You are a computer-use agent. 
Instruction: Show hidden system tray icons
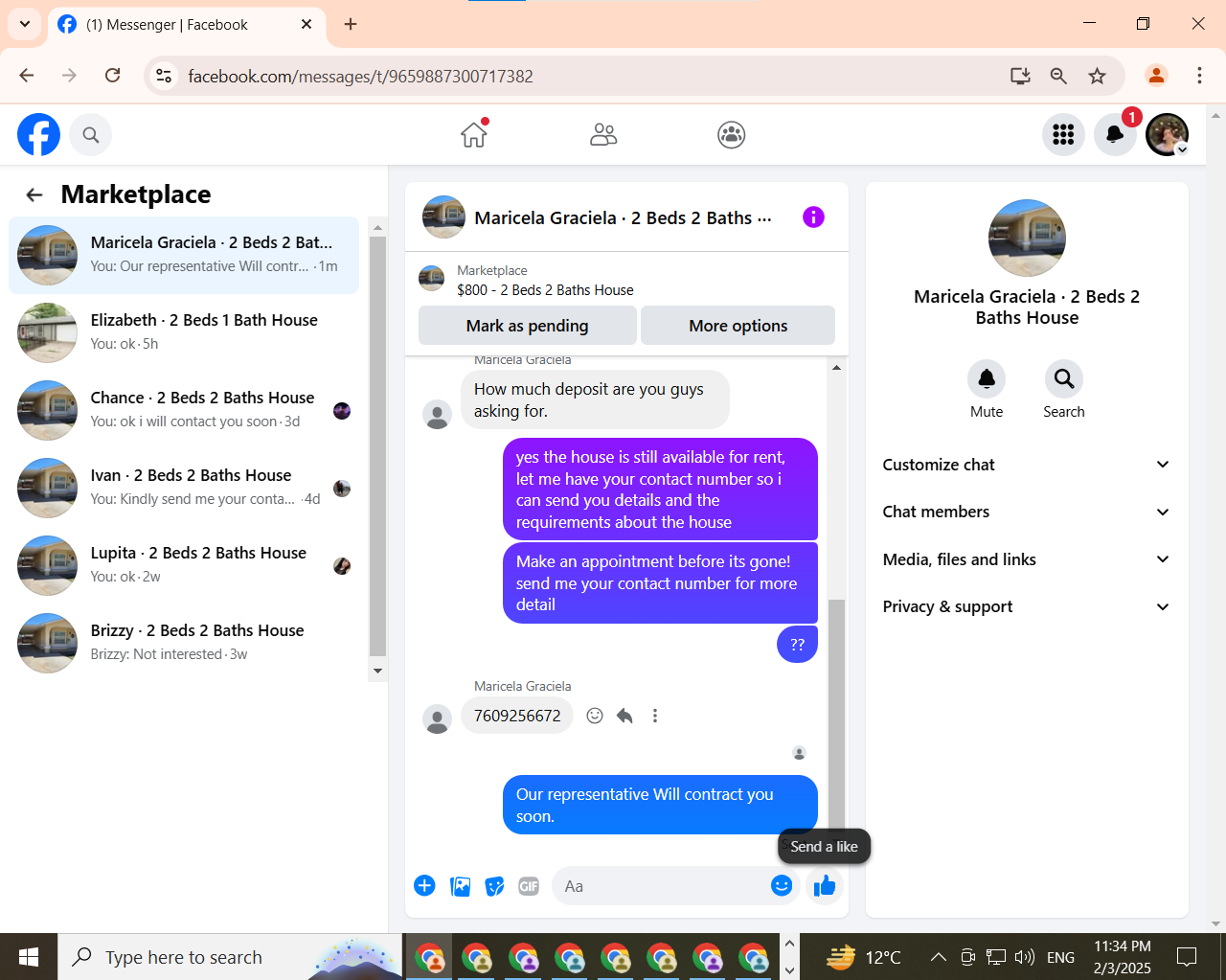(939, 957)
